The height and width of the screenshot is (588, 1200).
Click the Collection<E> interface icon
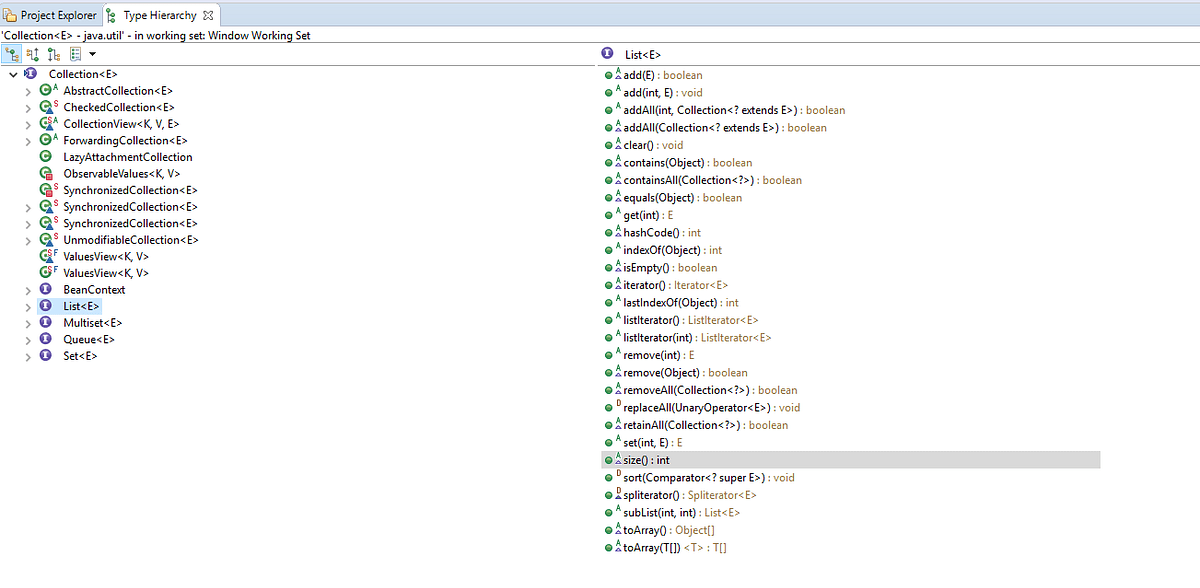point(29,74)
